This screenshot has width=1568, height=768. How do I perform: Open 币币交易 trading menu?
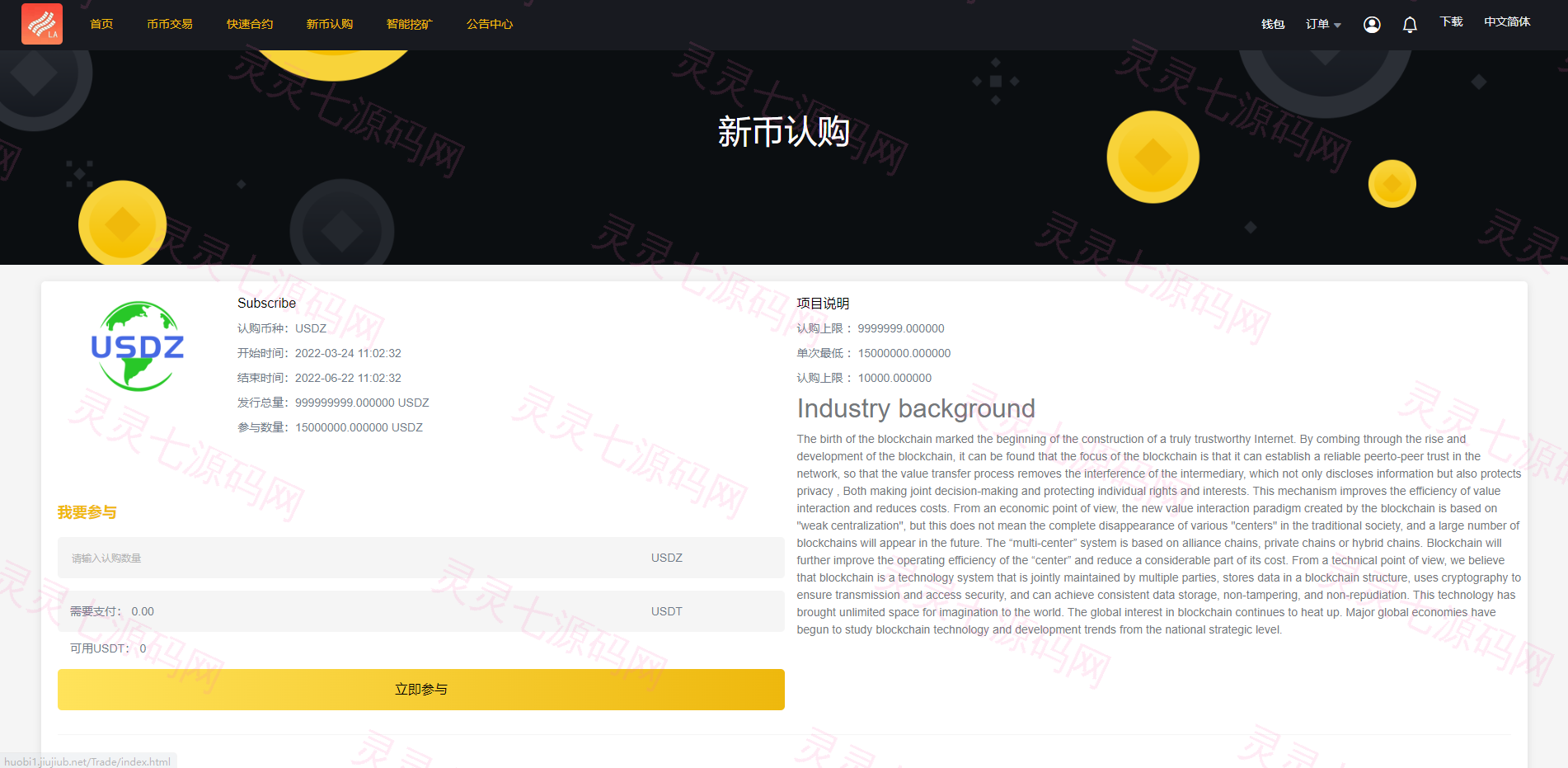pyautogui.click(x=170, y=24)
